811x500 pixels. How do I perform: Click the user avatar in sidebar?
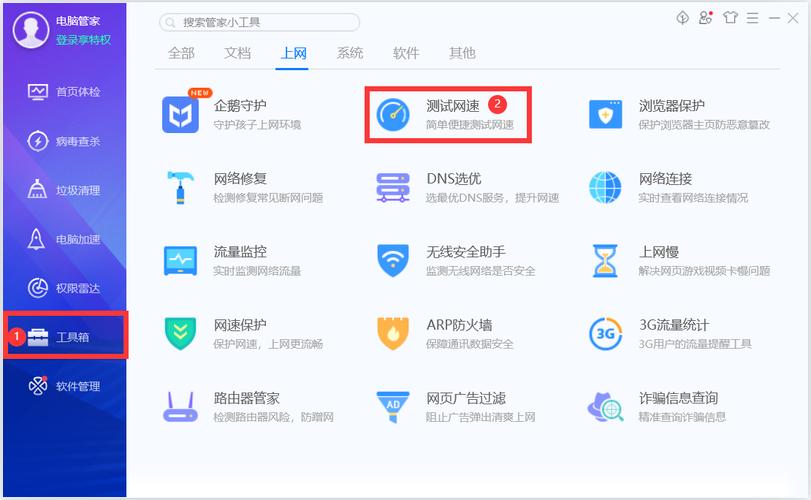point(31,31)
